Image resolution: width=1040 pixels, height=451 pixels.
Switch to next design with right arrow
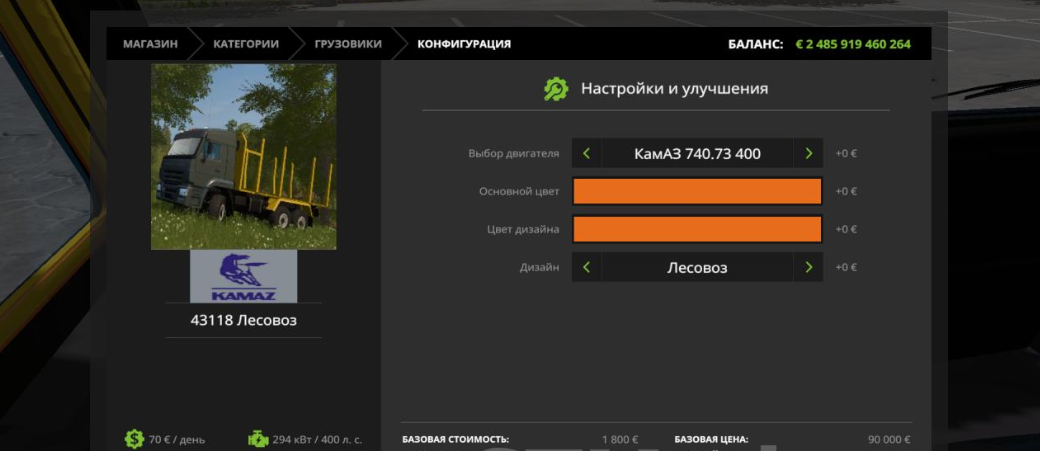808,268
